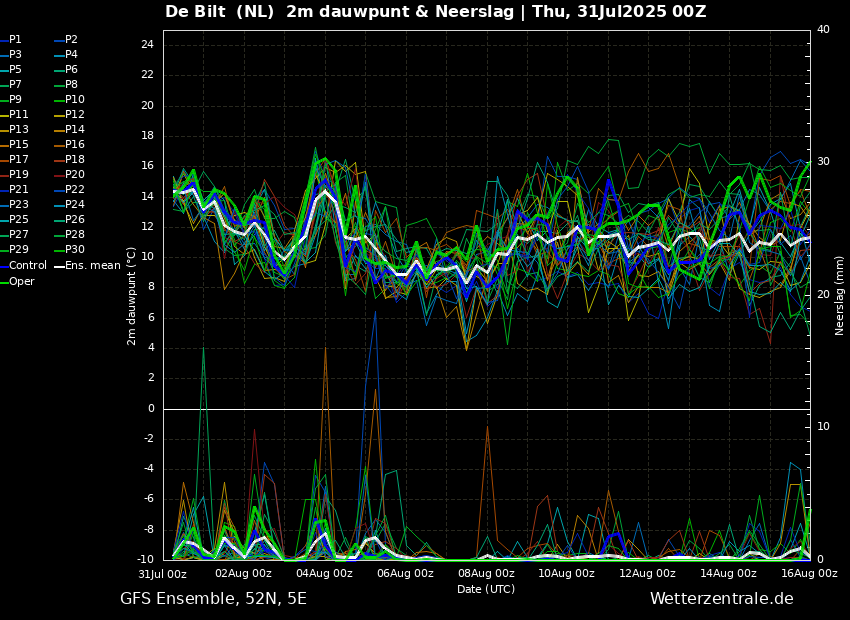Click the 24 dew point axis tick

[x=147, y=45]
